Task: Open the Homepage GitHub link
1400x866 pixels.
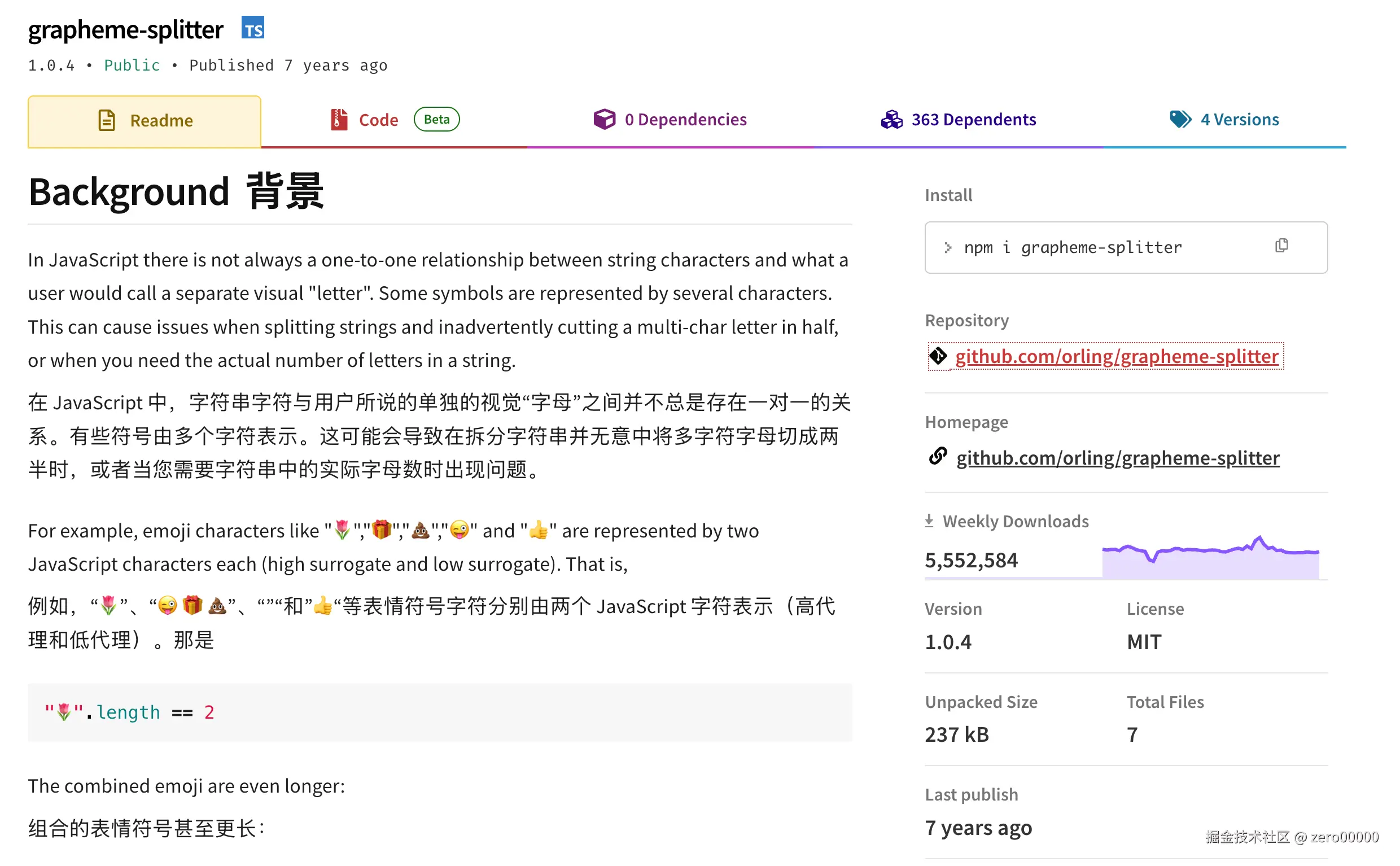Action: [x=1117, y=458]
